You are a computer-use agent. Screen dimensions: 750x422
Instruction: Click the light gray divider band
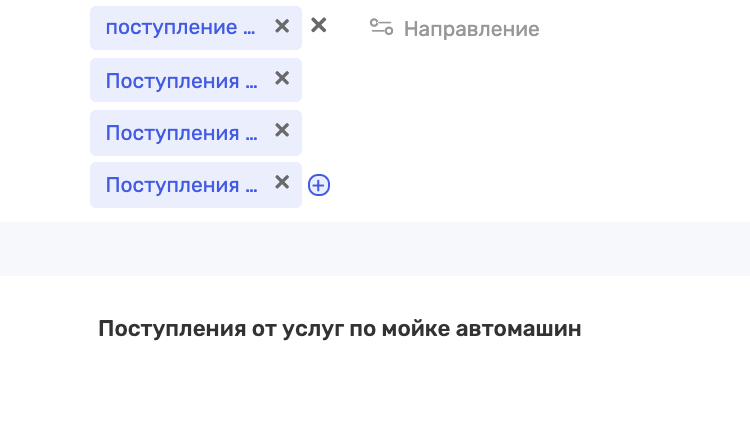375,249
